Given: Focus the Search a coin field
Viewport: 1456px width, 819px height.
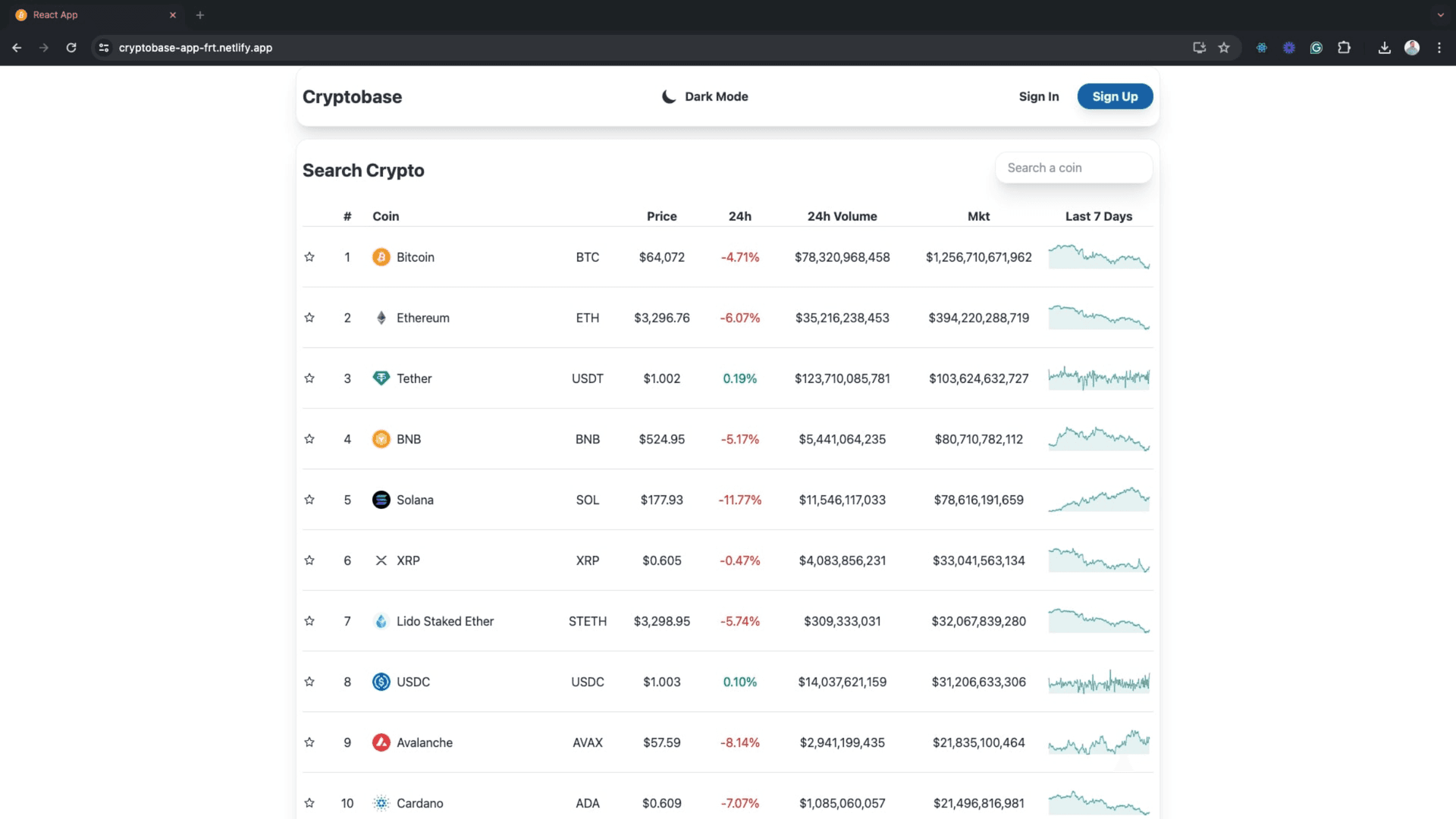Looking at the screenshot, I should tap(1073, 168).
